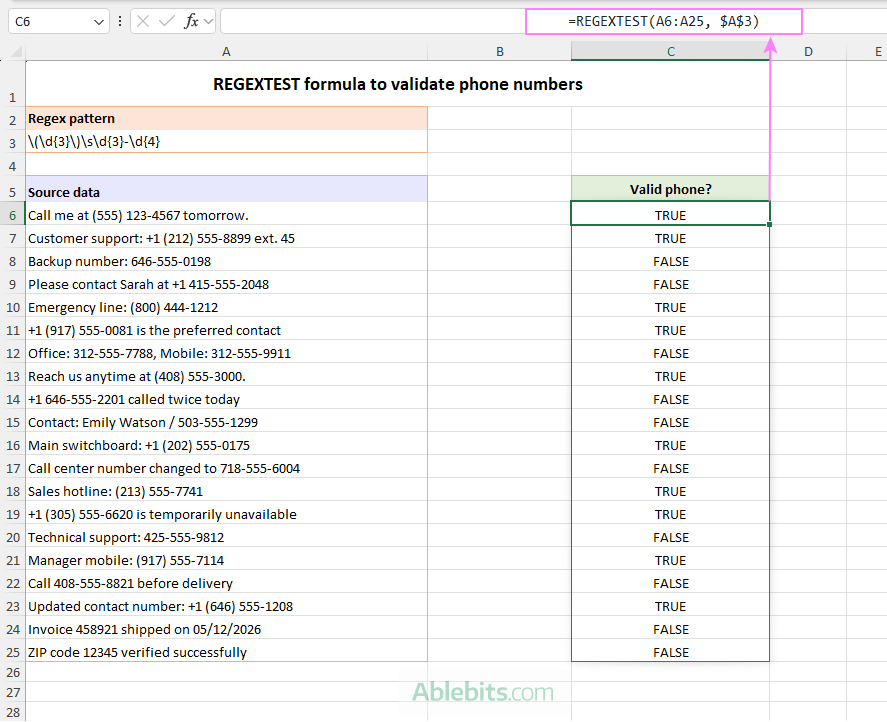Image resolution: width=887 pixels, height=722 pixels.
Task: Select column D header
Action: (x=808, y=52)
